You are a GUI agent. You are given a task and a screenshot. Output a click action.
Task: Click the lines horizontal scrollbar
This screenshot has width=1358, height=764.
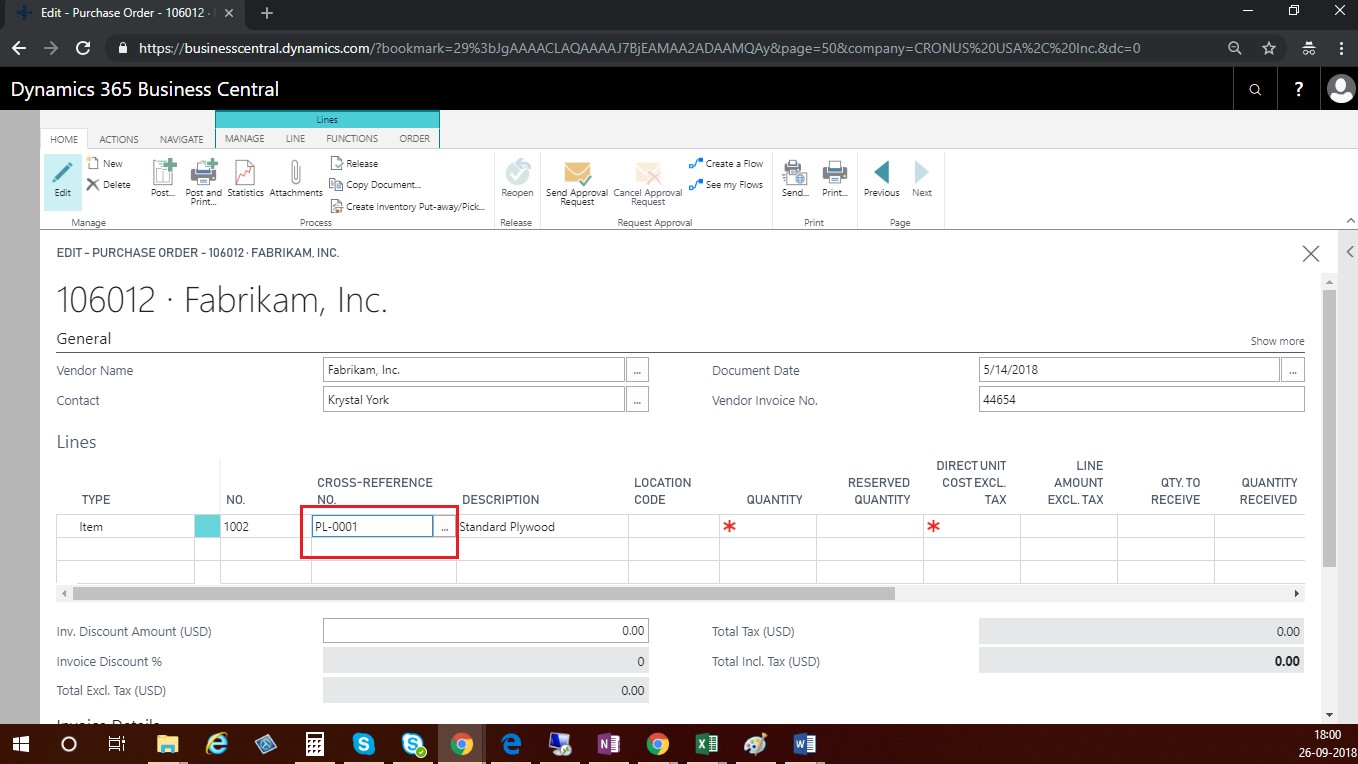coord(484,593)
